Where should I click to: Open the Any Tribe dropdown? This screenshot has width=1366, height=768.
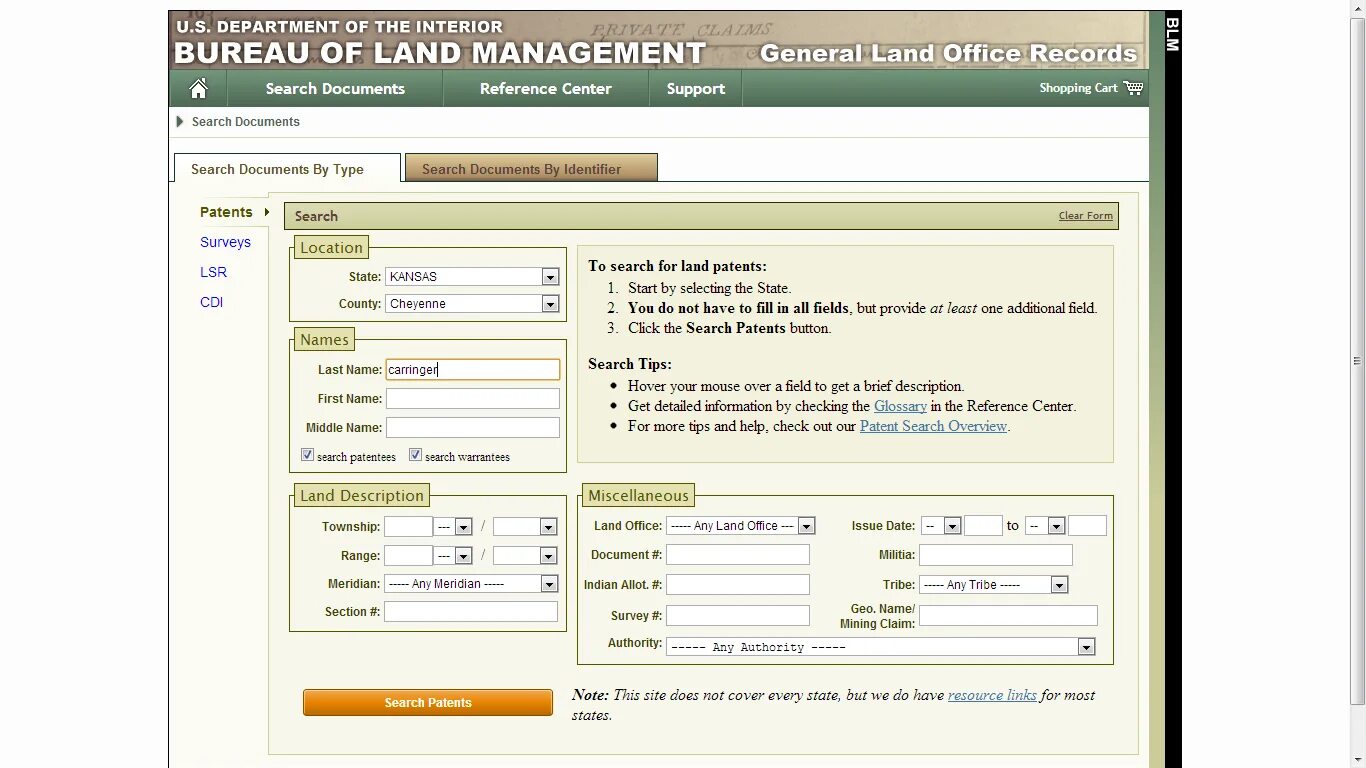pos(994,585)
